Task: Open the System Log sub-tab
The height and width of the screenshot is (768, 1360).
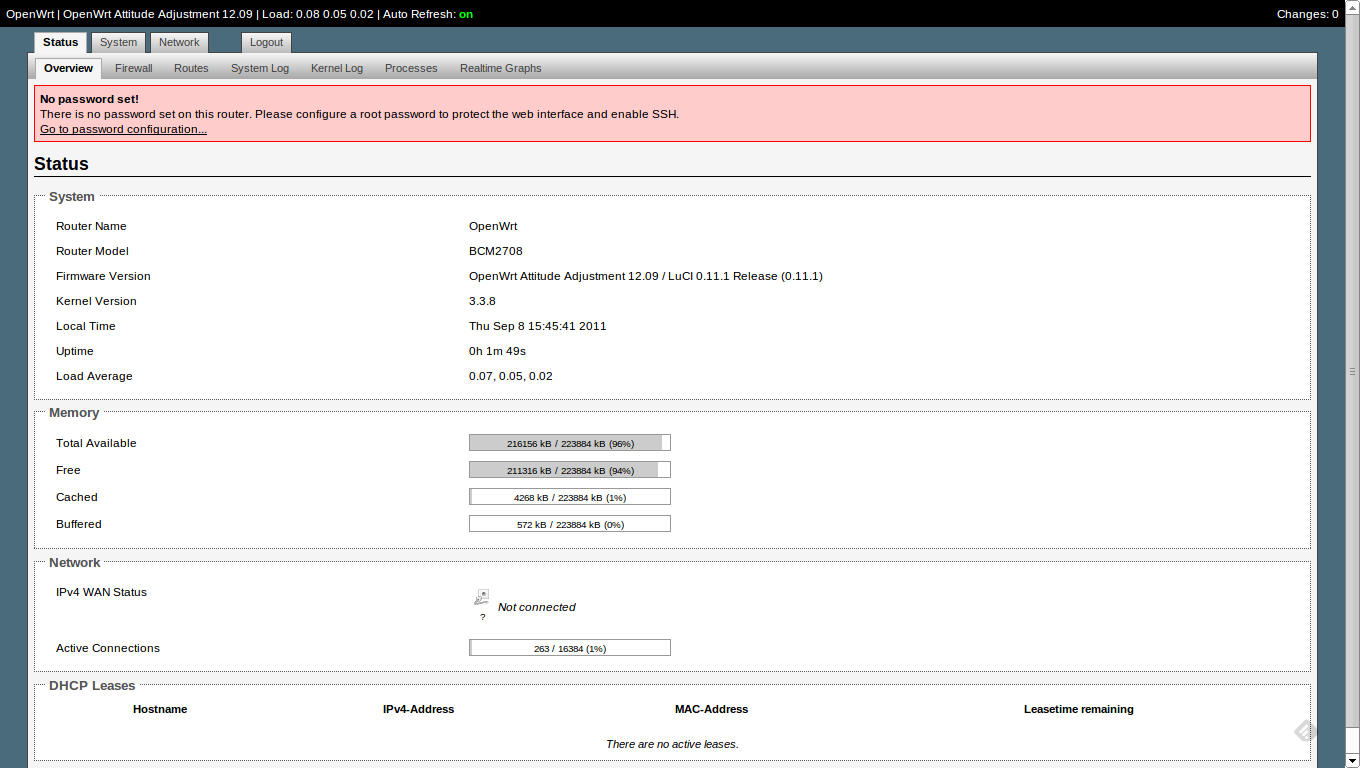Action: tap(260, 68)
